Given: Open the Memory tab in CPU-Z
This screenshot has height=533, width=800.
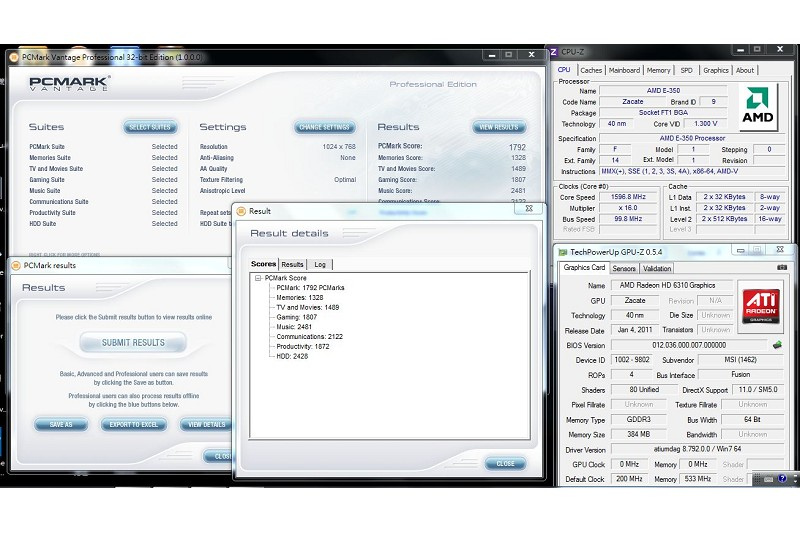Looking at the screenshot, I should click(x=659, y=70).
